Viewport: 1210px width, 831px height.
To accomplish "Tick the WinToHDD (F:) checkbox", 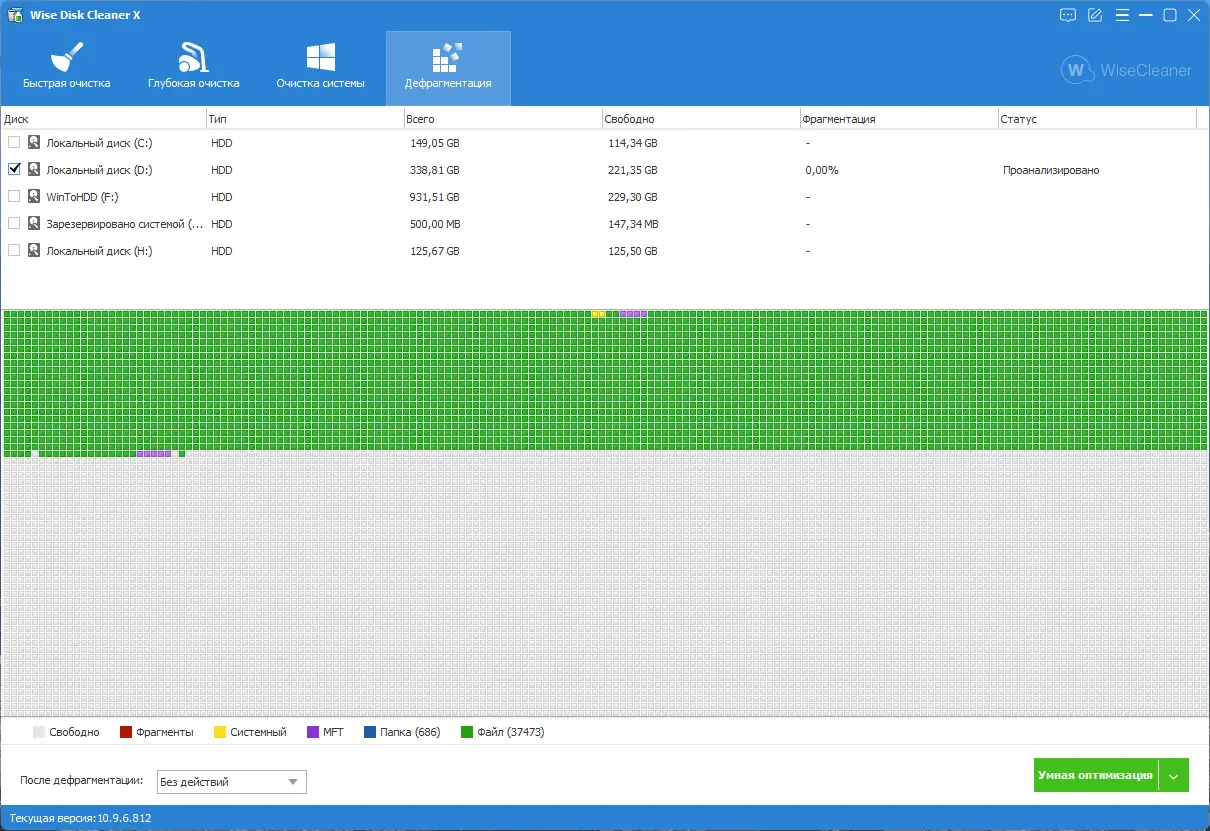I will pos(14,197).
